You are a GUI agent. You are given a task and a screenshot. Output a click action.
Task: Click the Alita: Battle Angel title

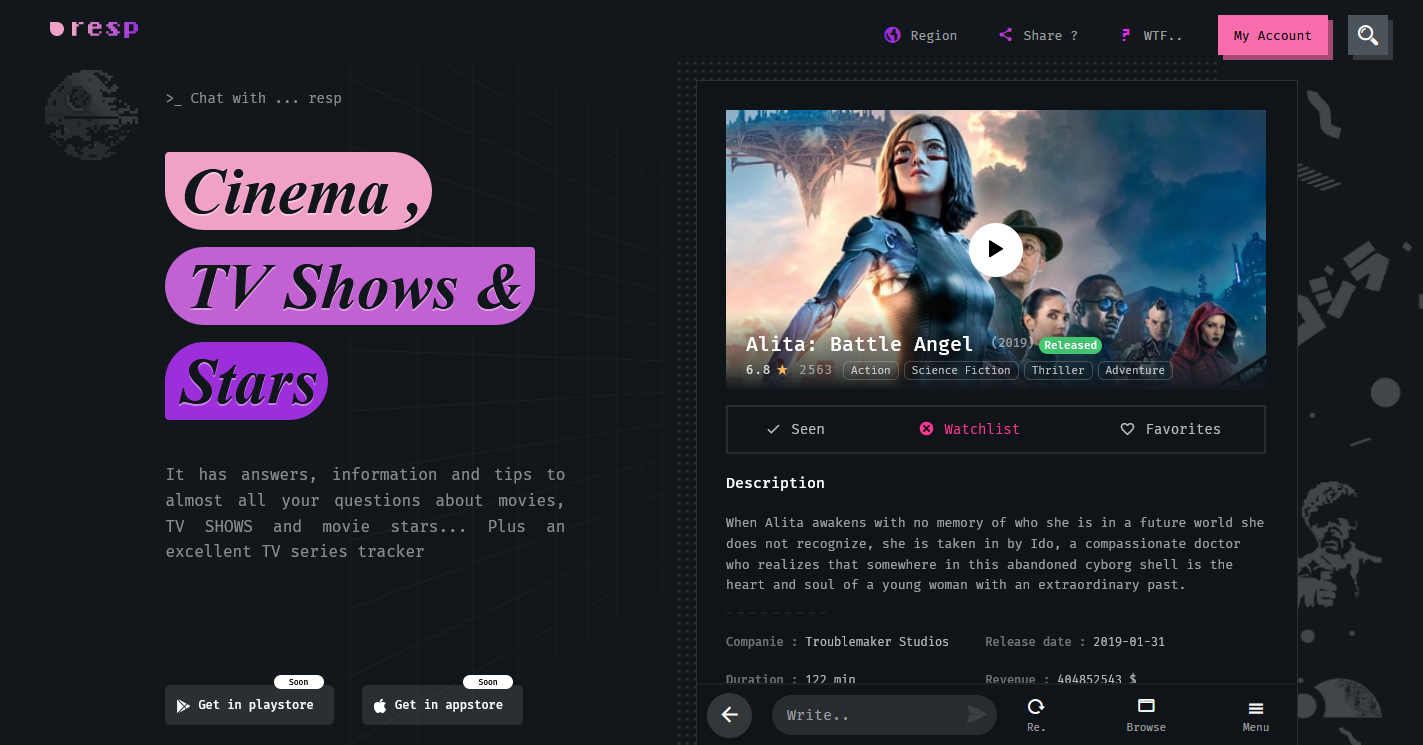859,345
